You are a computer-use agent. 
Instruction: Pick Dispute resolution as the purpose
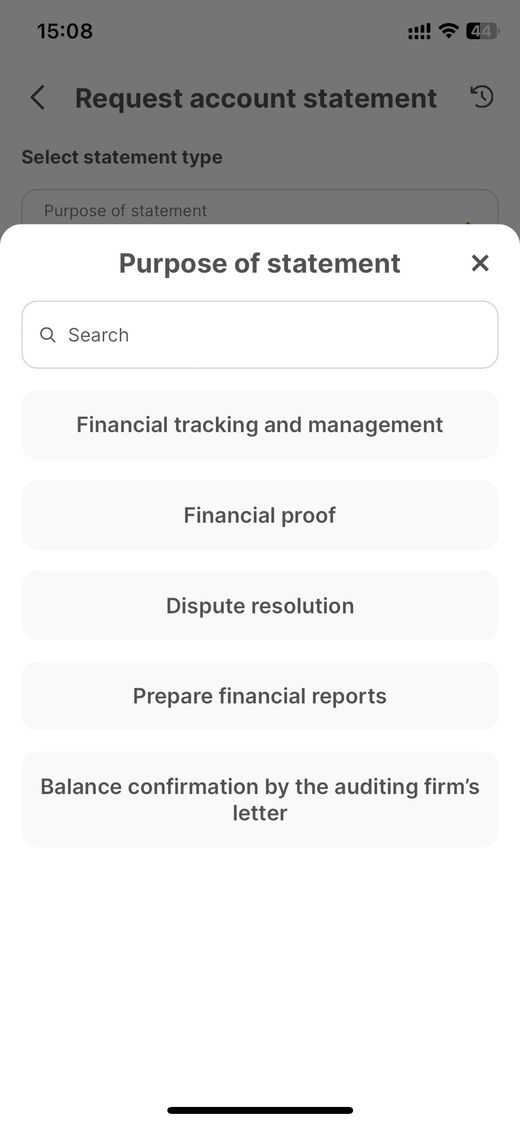point(260,606)
